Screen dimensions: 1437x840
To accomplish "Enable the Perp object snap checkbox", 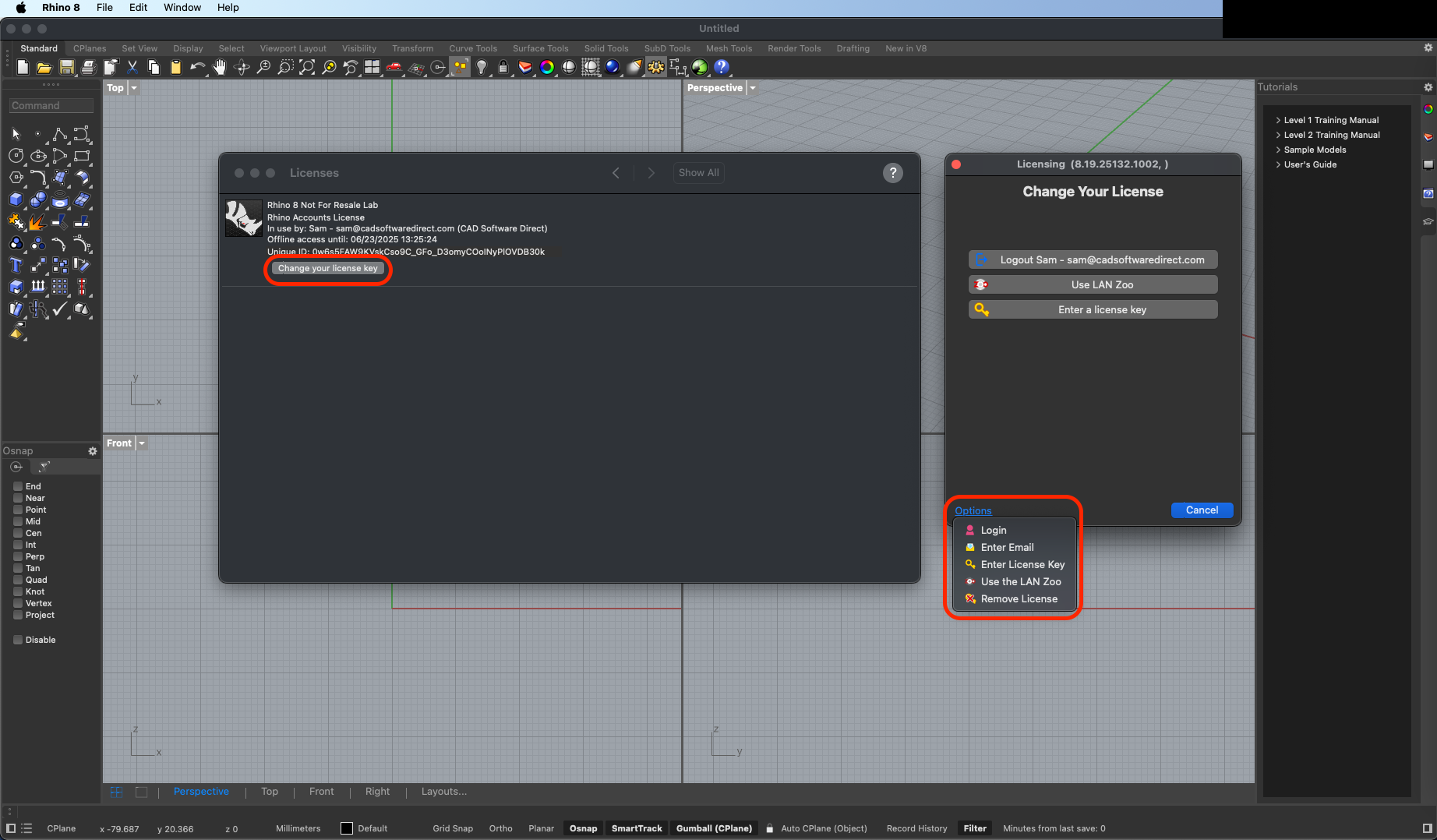I will [x=18, y=556].
